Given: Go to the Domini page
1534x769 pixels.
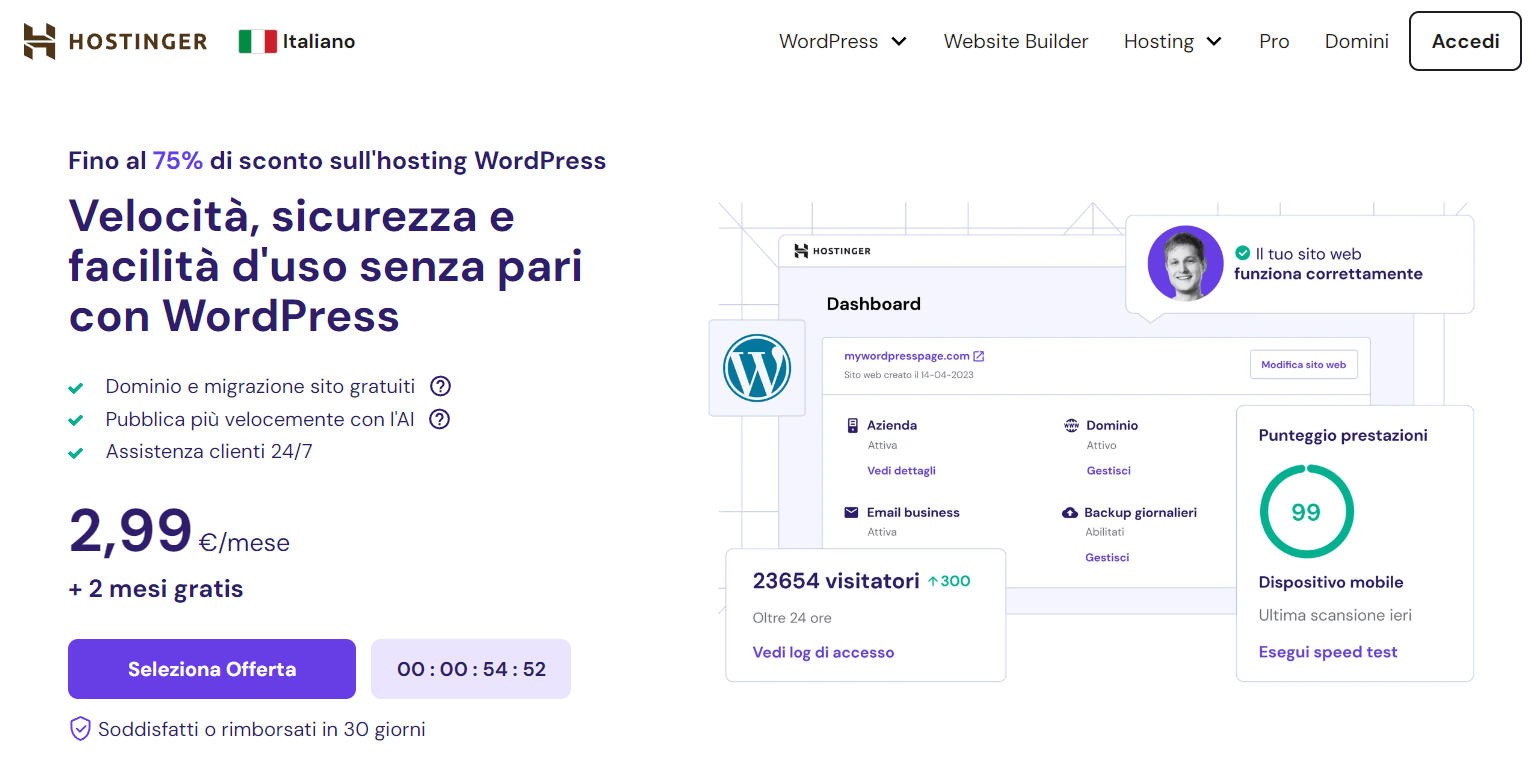Looking at the screenshot, I should tap(1357, 42).
